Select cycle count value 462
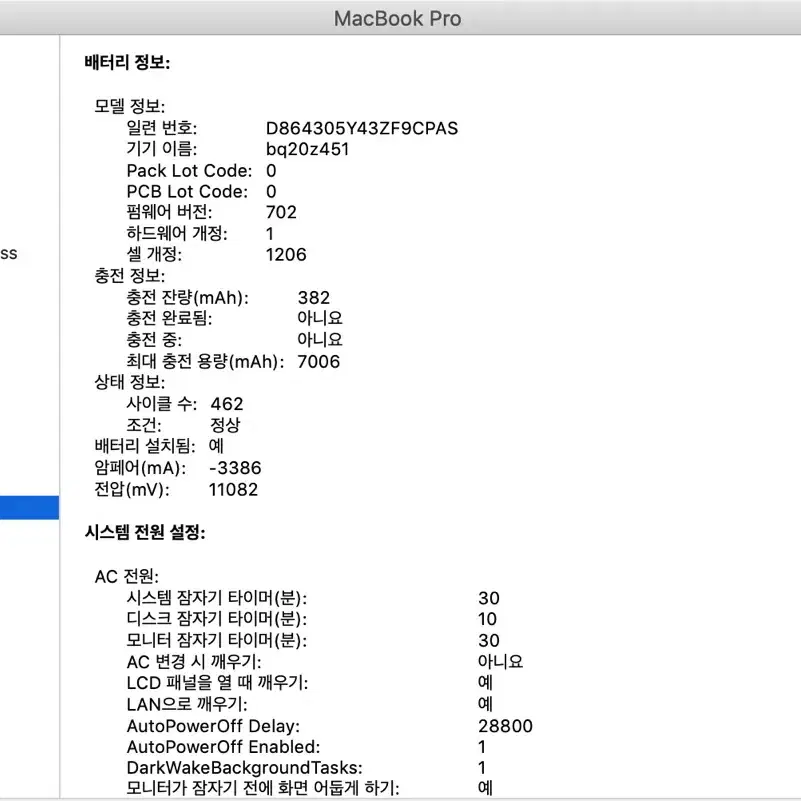801x801 pixels. (227, 404)
